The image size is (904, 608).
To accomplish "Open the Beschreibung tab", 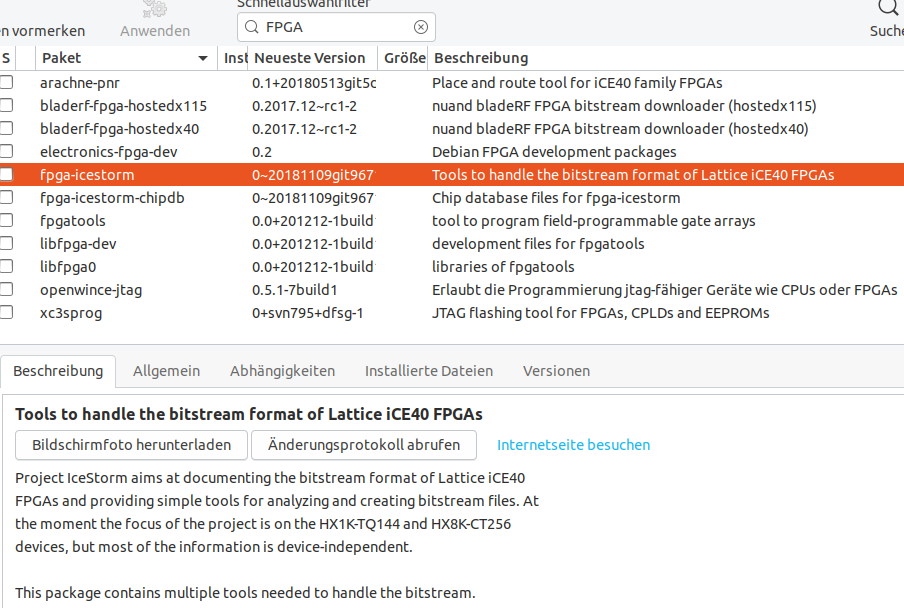I will [x=58, y=371].
